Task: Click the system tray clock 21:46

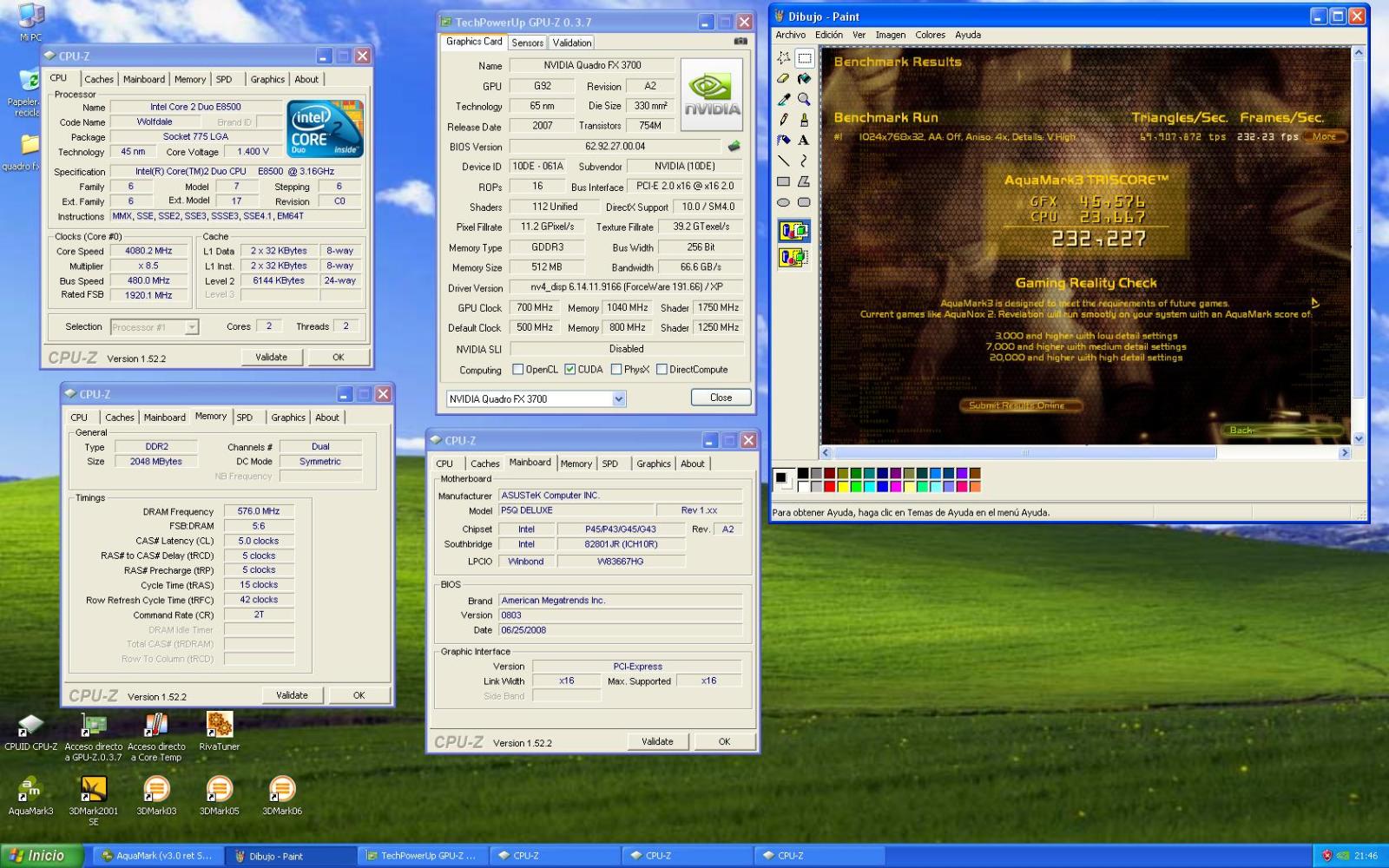Action: click(1366, 856)
